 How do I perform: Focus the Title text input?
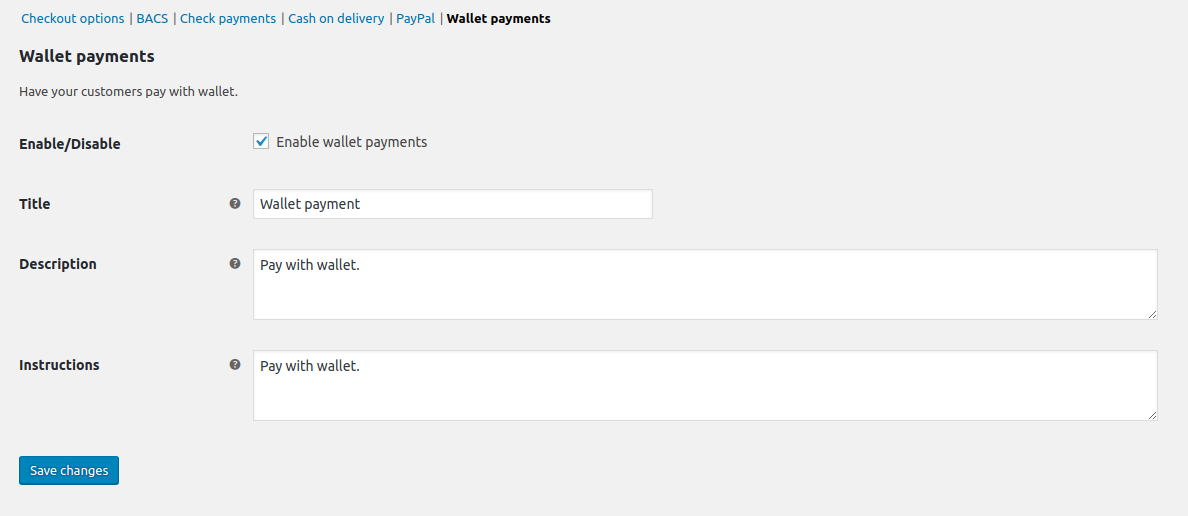(x=452, y=204)
